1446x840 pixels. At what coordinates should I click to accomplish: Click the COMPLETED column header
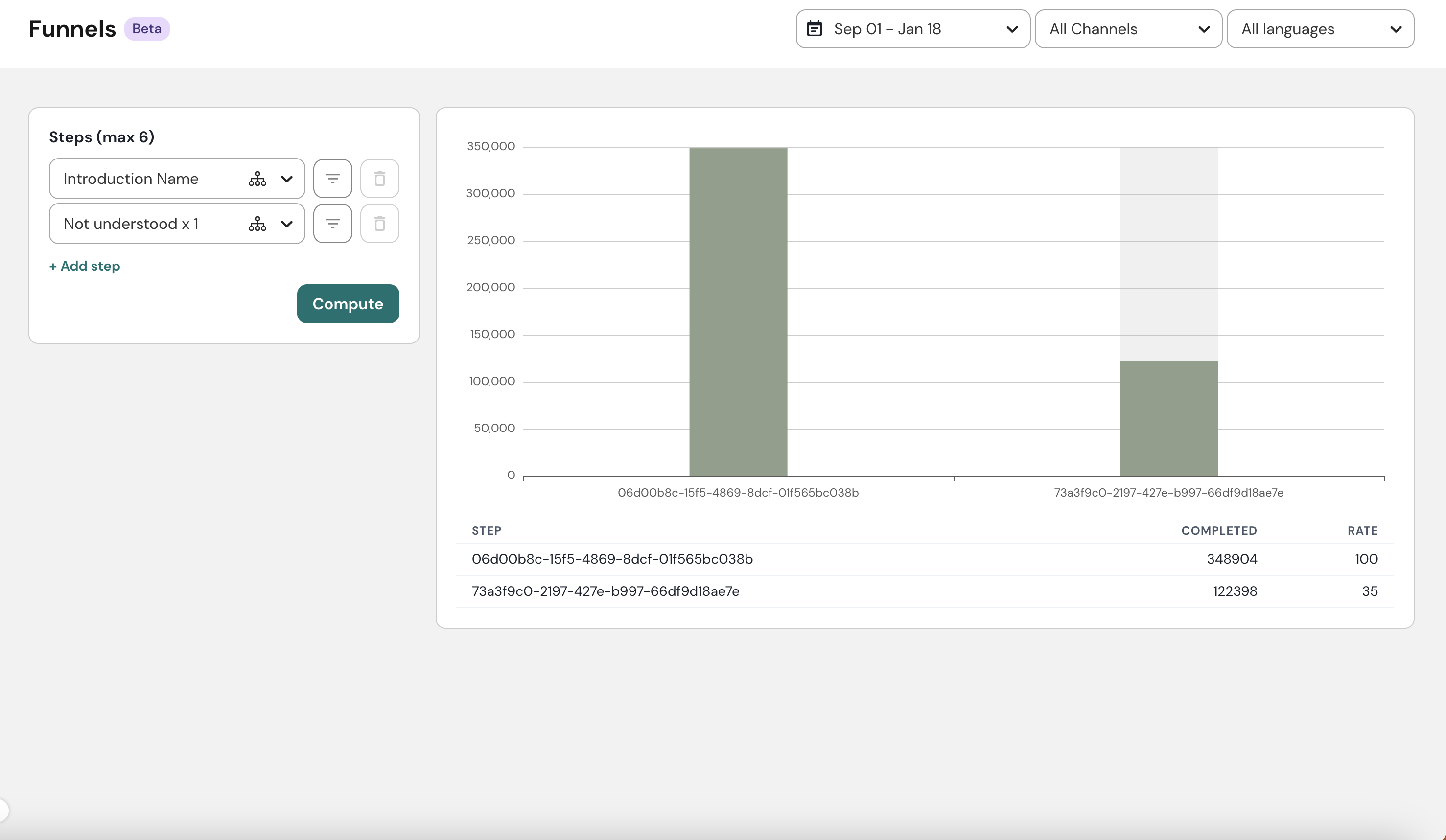tap(1219, 531)
